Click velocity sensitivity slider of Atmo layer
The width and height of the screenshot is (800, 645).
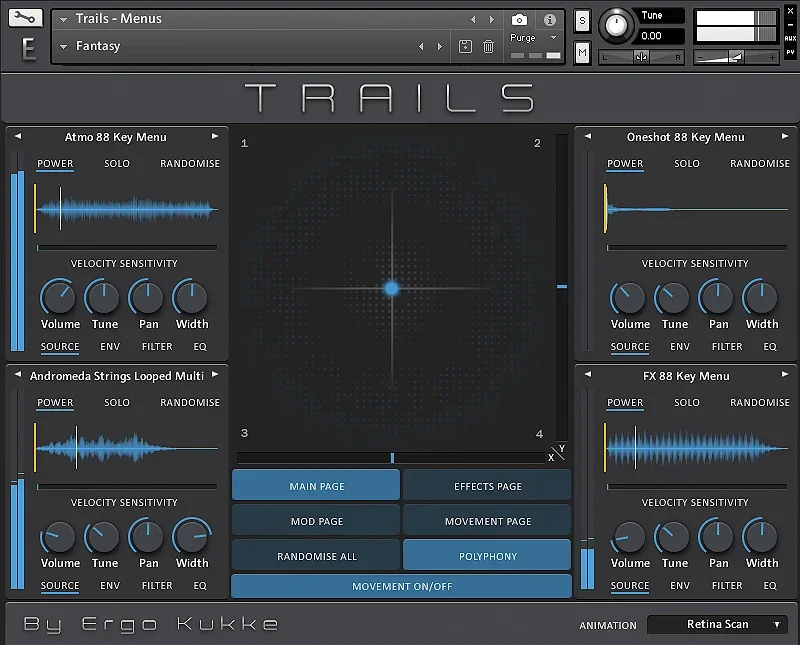tap(127, 247)
